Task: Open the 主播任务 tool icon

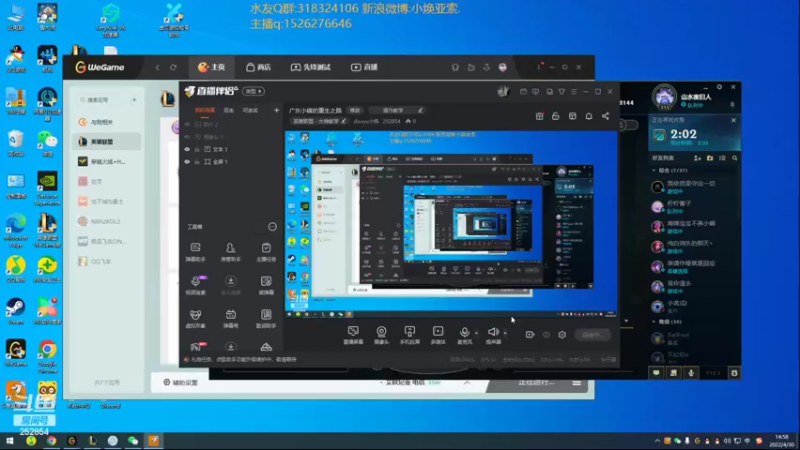Action: pyautogui.click(x=266, y=252)
